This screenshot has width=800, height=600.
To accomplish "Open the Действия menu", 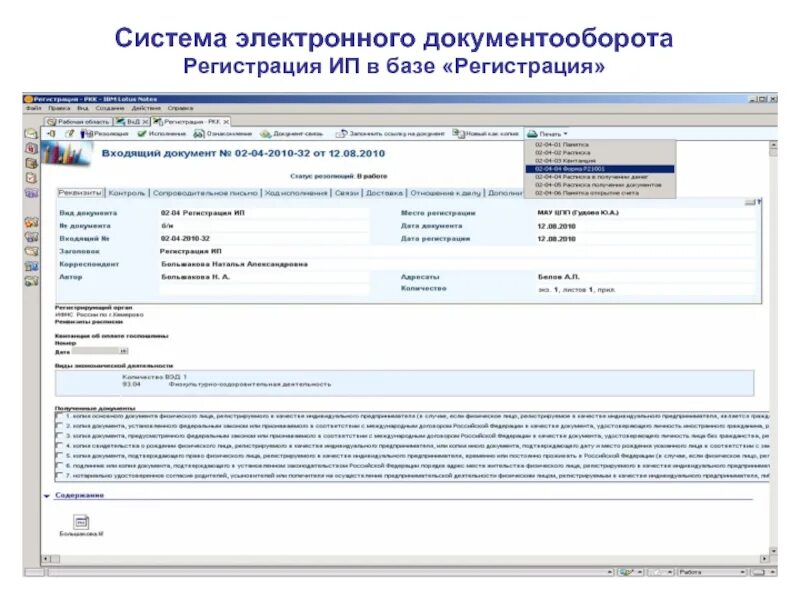I will pyautogui.click(x=146, y=108).
